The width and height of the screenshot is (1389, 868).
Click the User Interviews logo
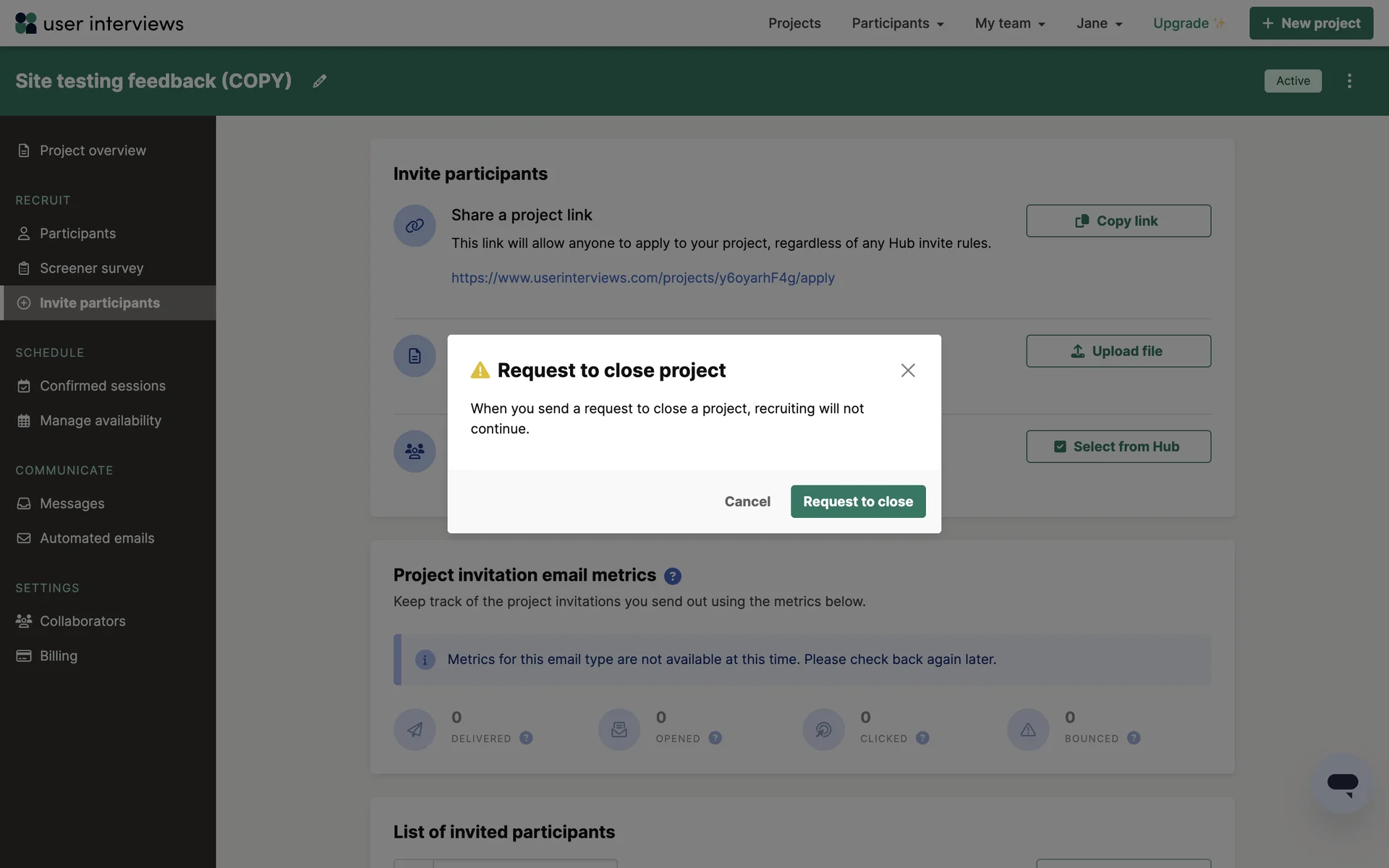pos(100,23)
